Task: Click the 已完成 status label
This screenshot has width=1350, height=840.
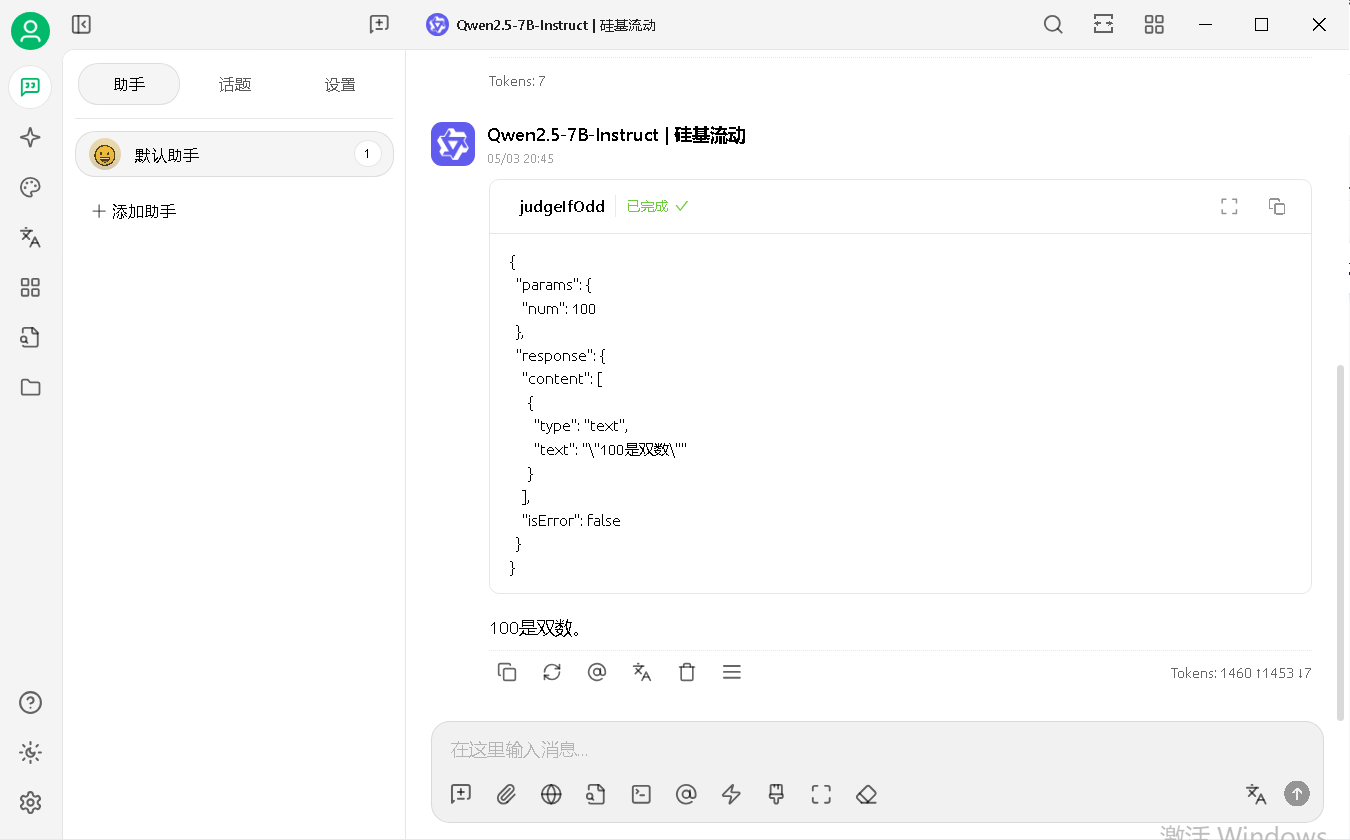Action: (657, 207)
